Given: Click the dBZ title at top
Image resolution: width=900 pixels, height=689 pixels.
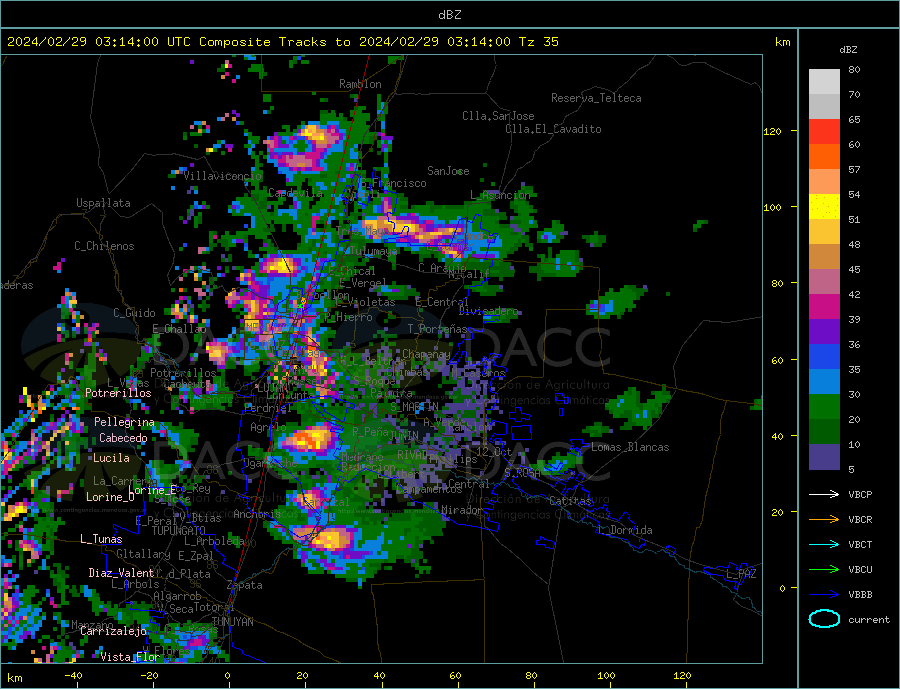Looking at the screenshot, I should tap(449, 15).
